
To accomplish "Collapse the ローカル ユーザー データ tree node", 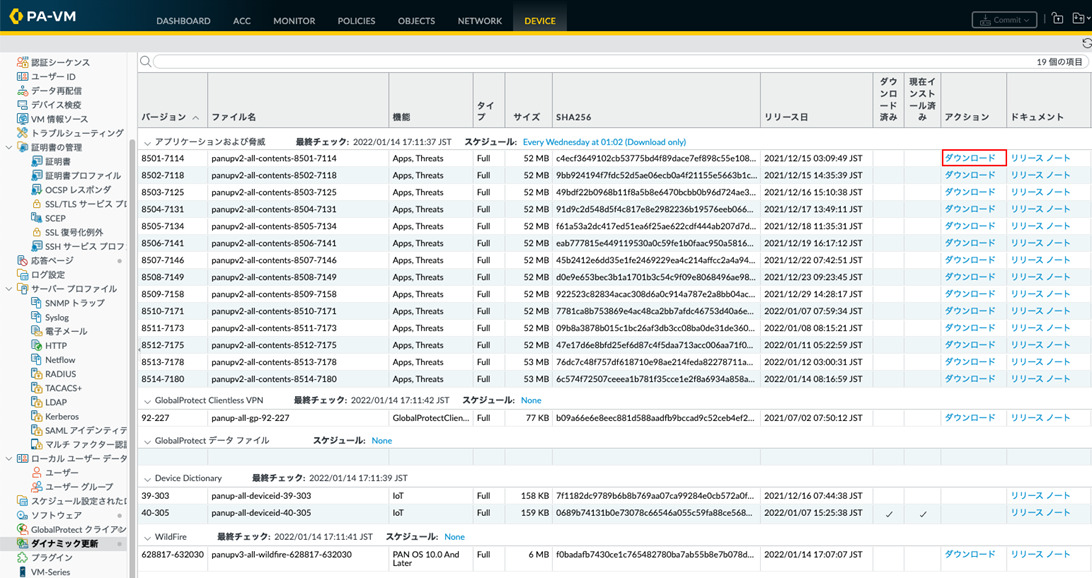I will (x=8, y=458).
